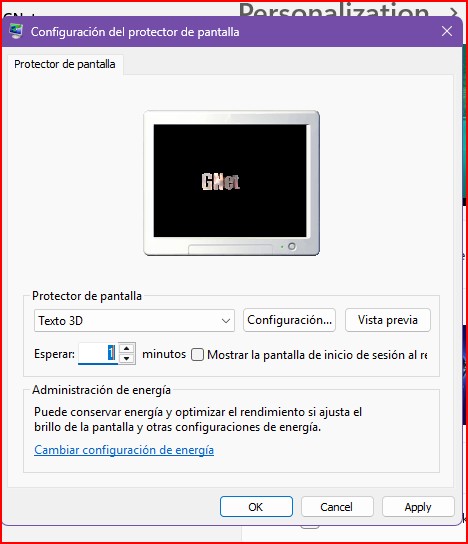Image resolution: width=468 pixels, height=544 pixels.
Task: Open the Cambiar configuración de energía link
Action: coord(124,450)
